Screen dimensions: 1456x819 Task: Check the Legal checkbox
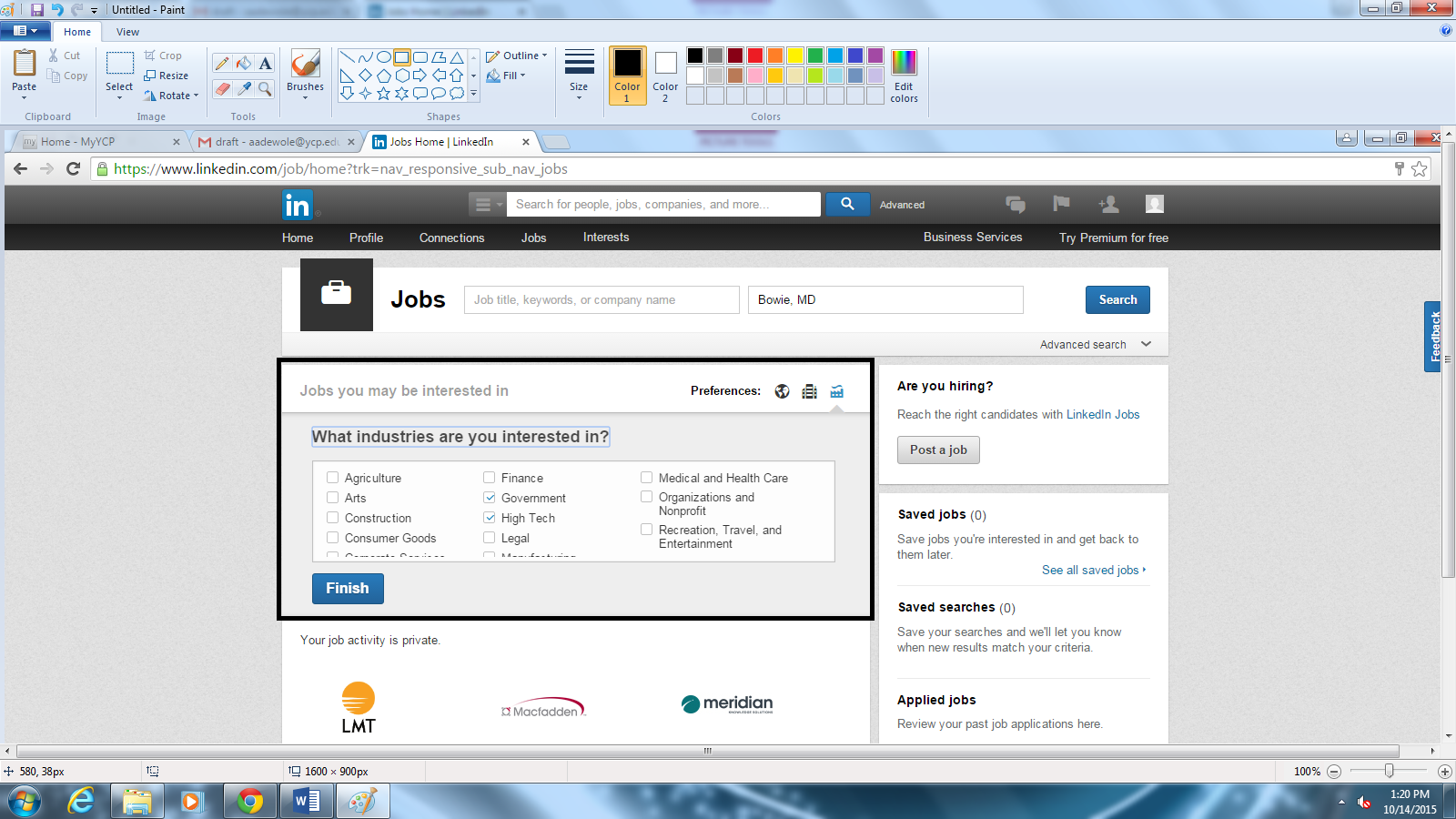pyautogui.click(x=489, y=538)
